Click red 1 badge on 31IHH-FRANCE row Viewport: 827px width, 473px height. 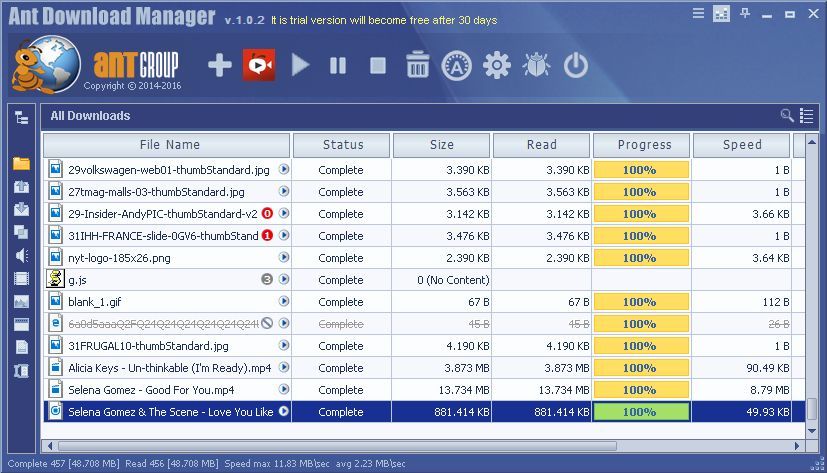[x=267, y=235]
